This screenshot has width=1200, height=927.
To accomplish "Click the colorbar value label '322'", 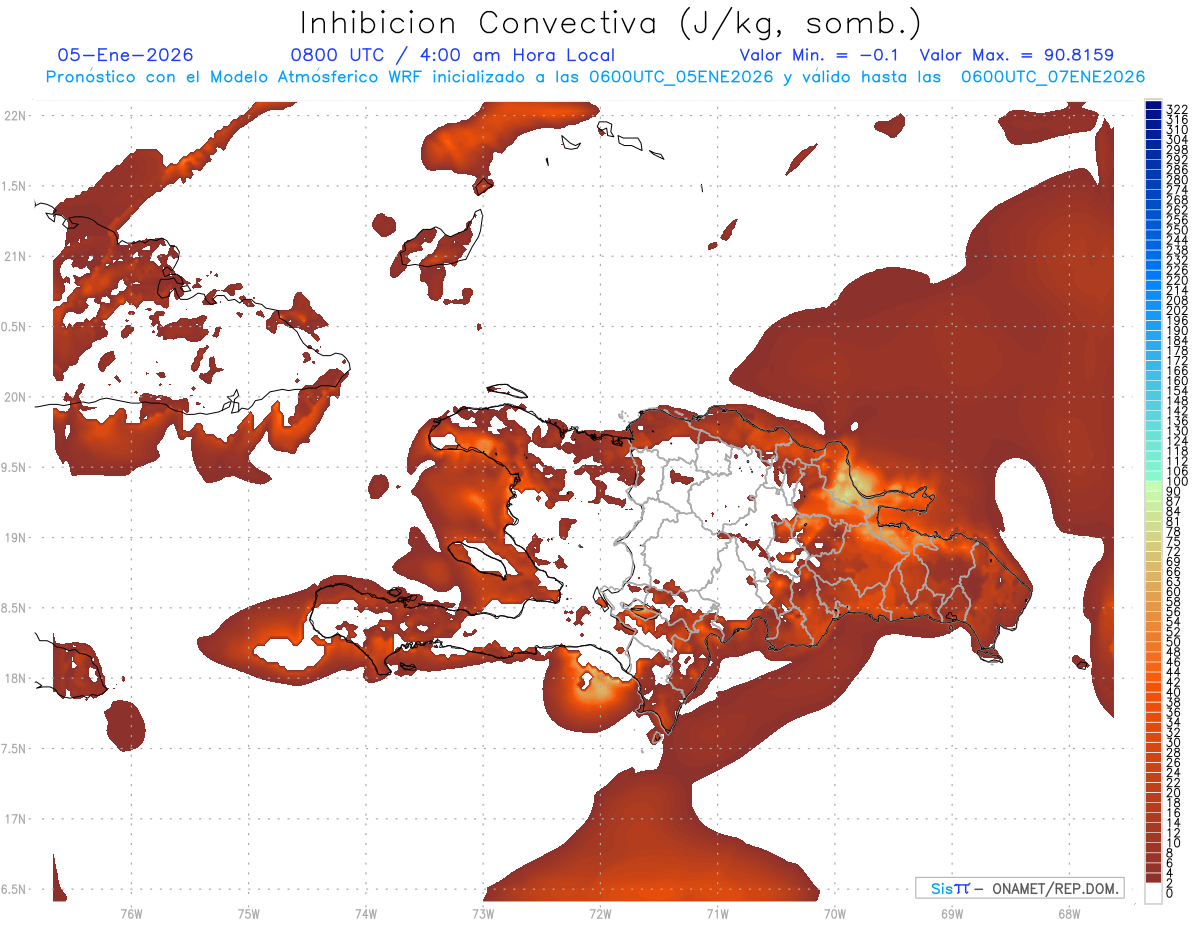I will 1177,109.
